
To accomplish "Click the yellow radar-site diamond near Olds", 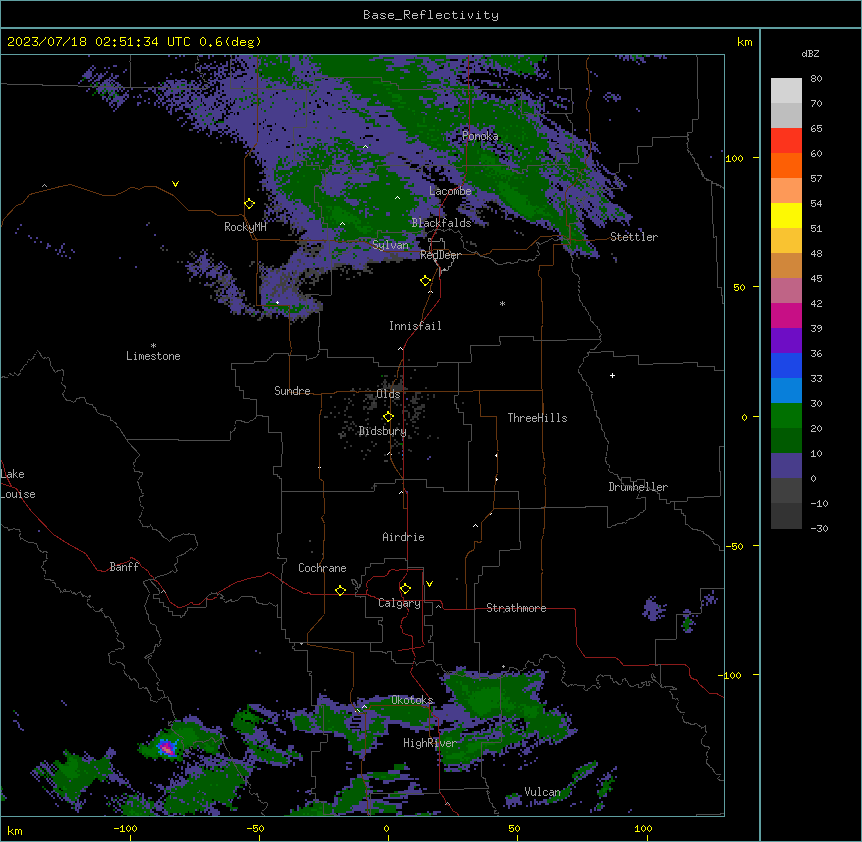I will pyautogui.click(x=388, y=417).
